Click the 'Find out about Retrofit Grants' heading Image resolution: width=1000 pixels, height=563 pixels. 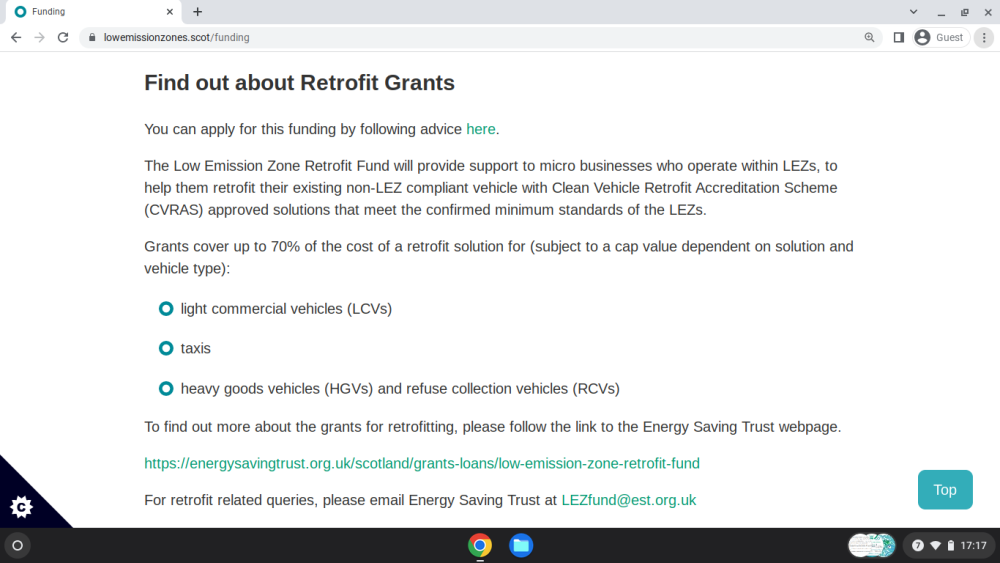(299, 83)
